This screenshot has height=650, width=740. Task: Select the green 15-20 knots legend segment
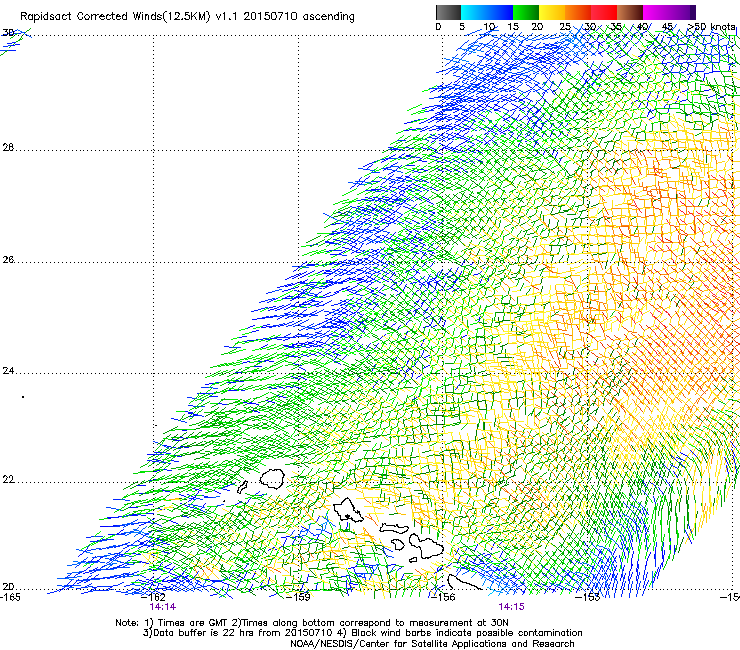[526, 12]
